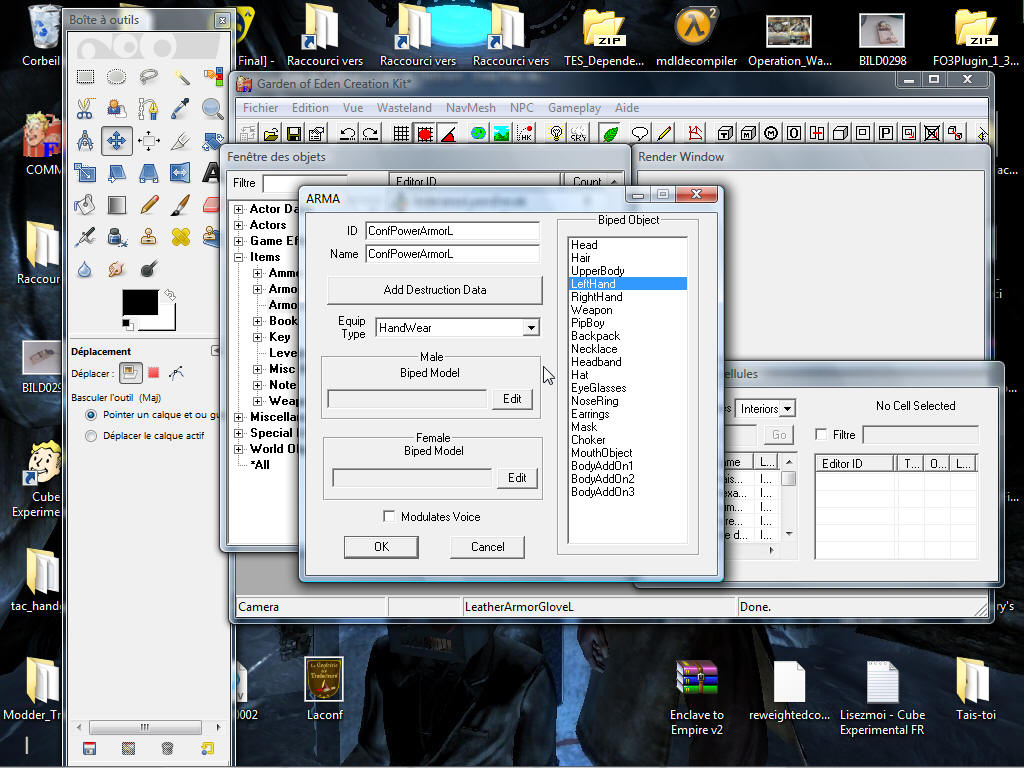The image size is (1024, 768).
Task: Open the Interiors dropdown in cell window
Action: [788, 409]
